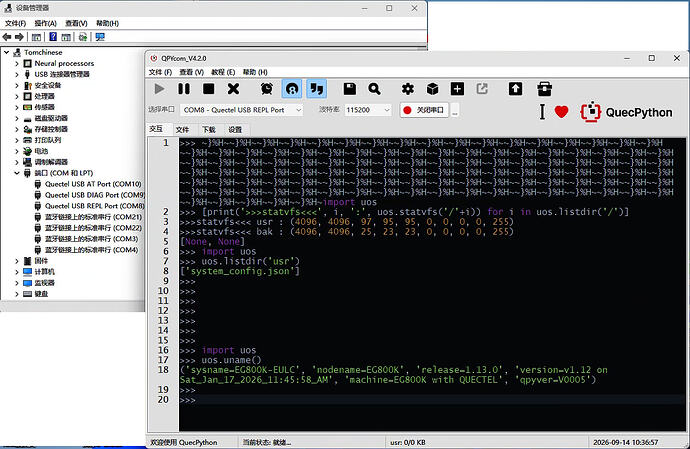The image size is (690, 449).
Task: Select Quectel USB DIAG Port (COM9)
Action: point(95,195)
